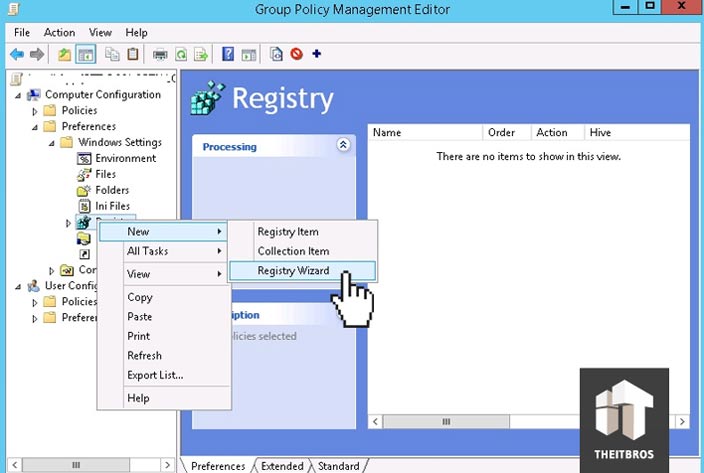Choose Refresh from the context menu
Screen dimensions: 704x473
click(163, 355)
